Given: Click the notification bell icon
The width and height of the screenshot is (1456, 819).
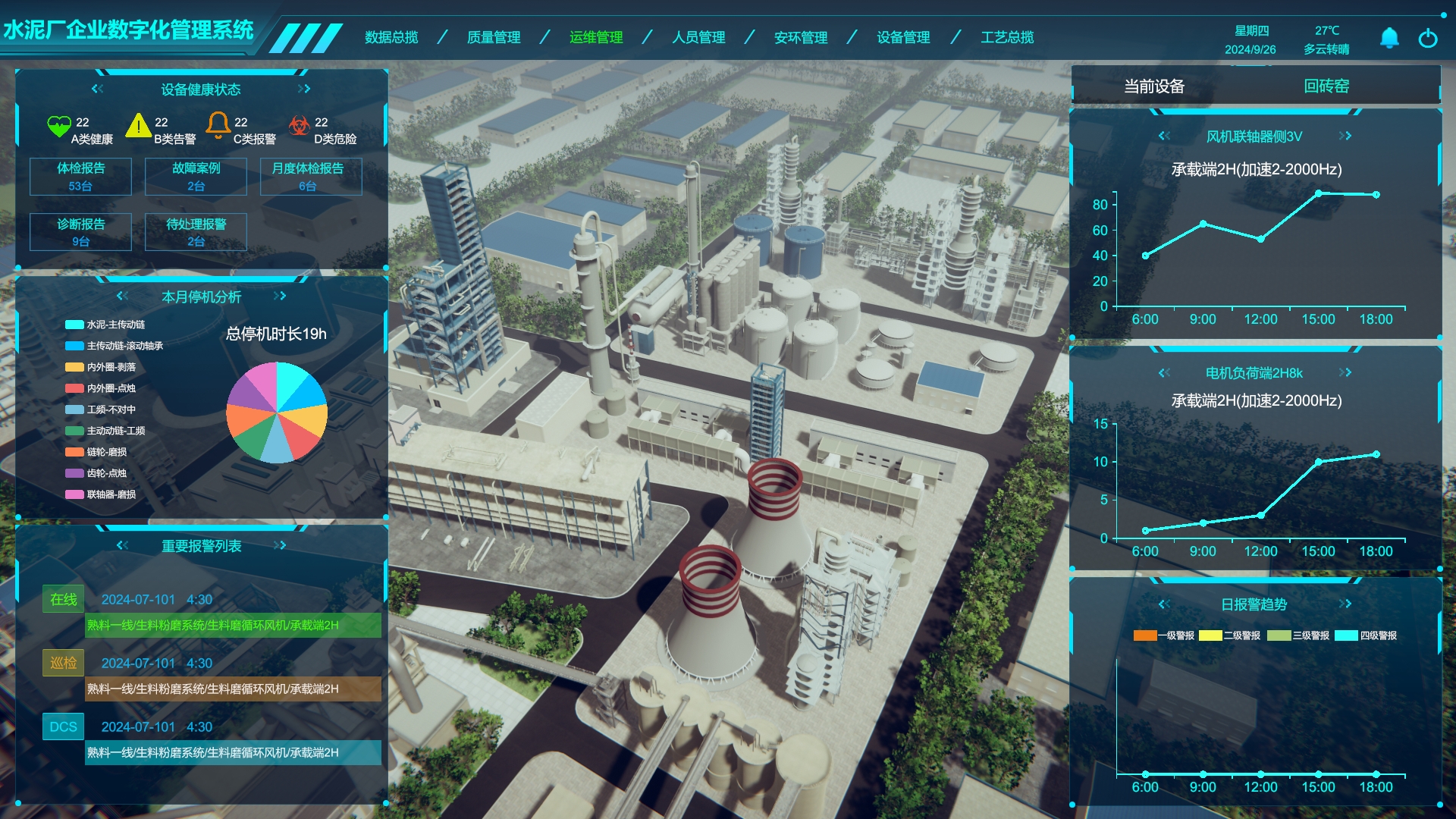Looking at the screenshot, I should tap(1389, 38).
